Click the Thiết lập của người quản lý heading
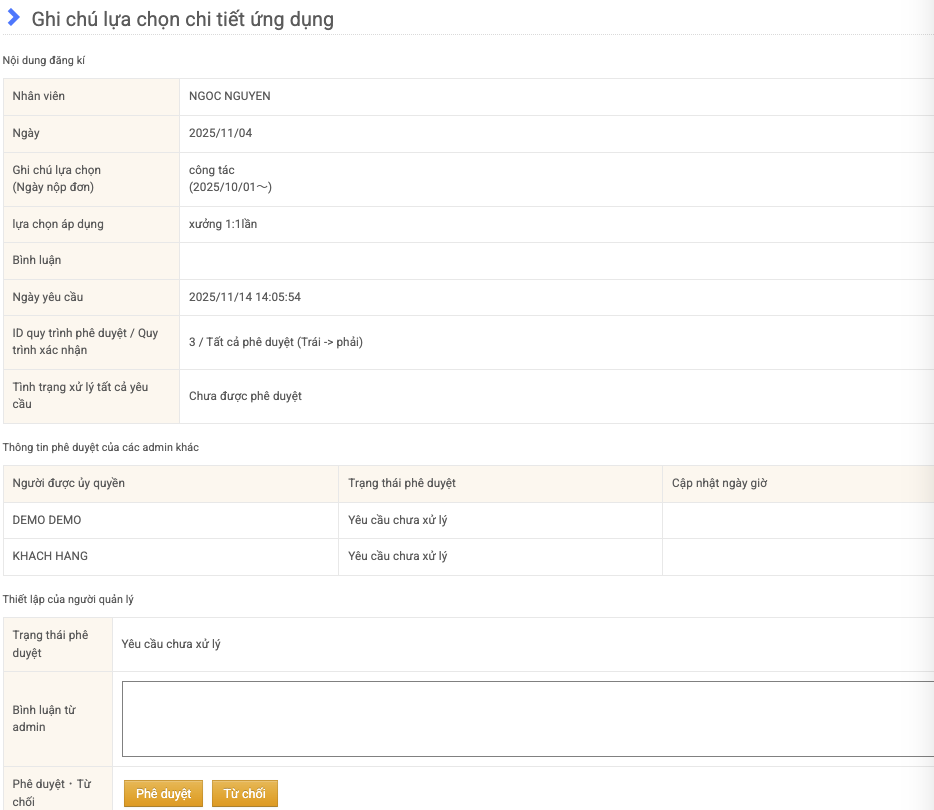 coord(68,599)
